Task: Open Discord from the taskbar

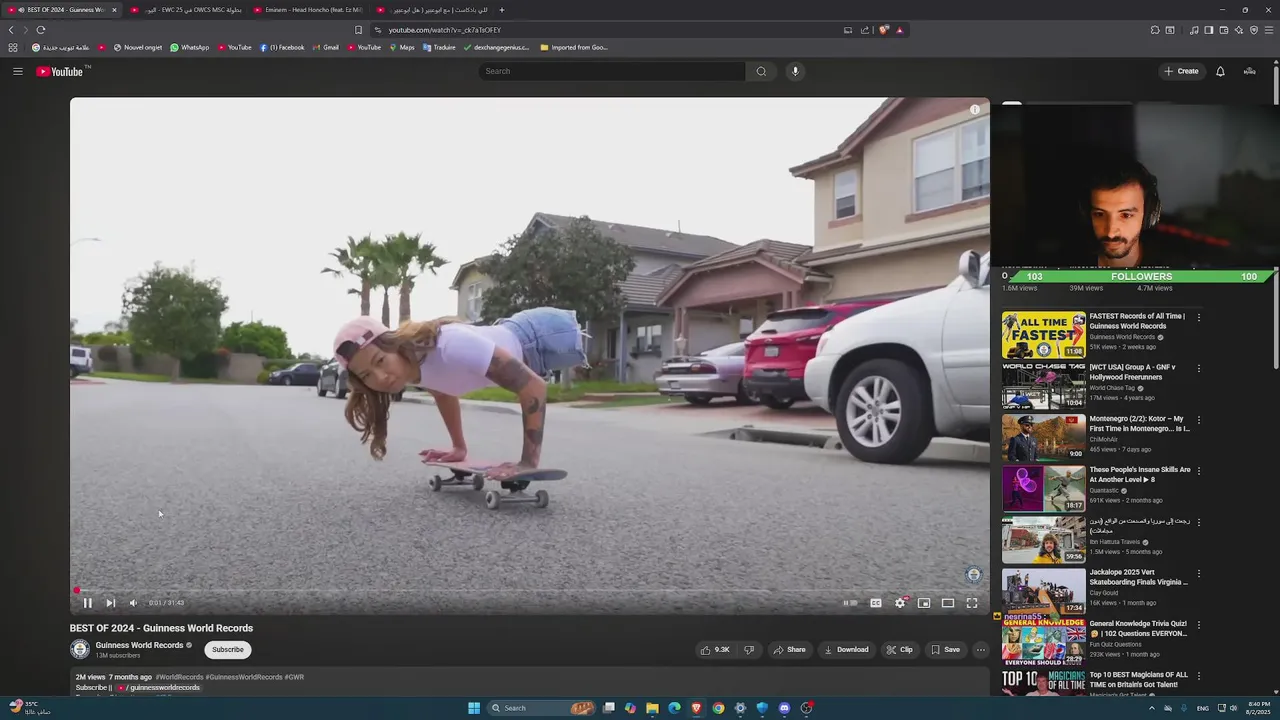Action: [x=784, y=708]
